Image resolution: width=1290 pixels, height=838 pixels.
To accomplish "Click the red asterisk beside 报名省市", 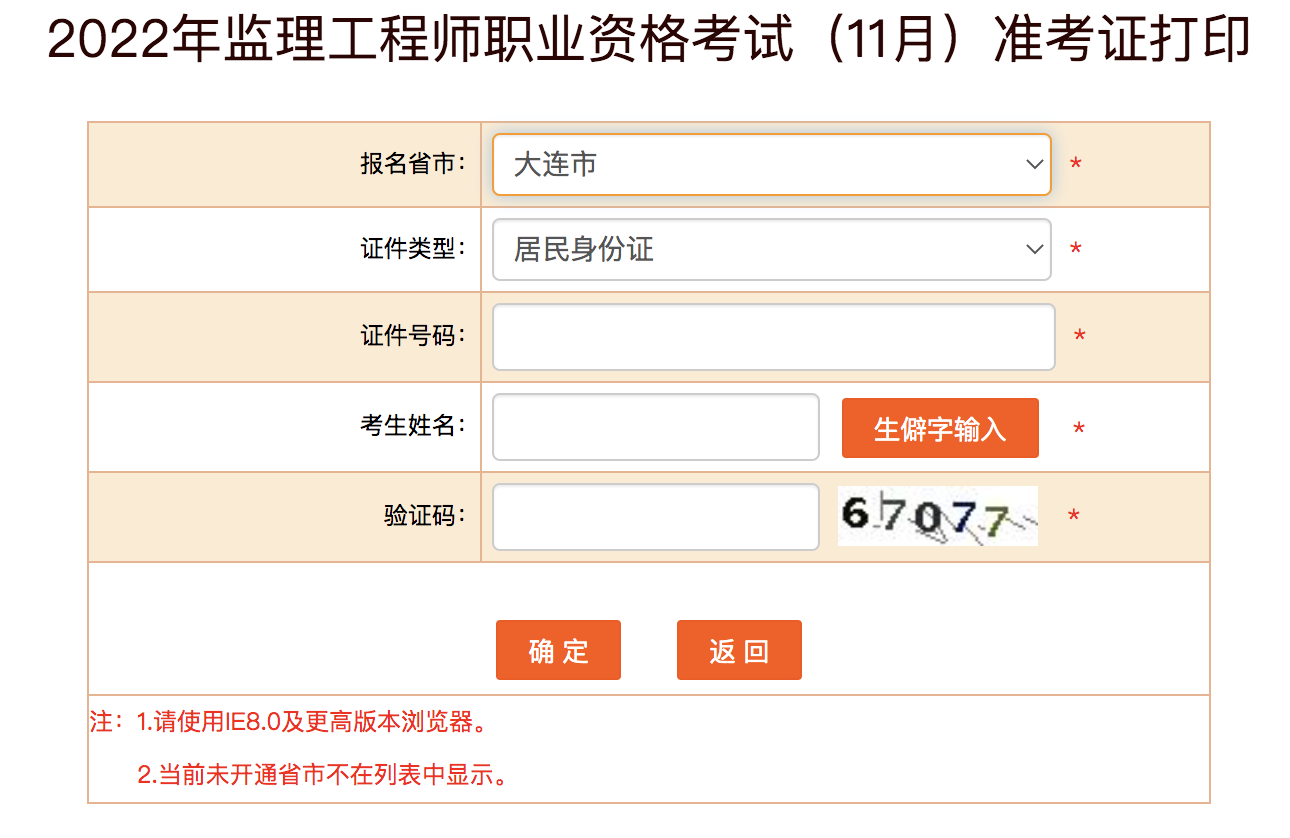I will pos(1075,164).
